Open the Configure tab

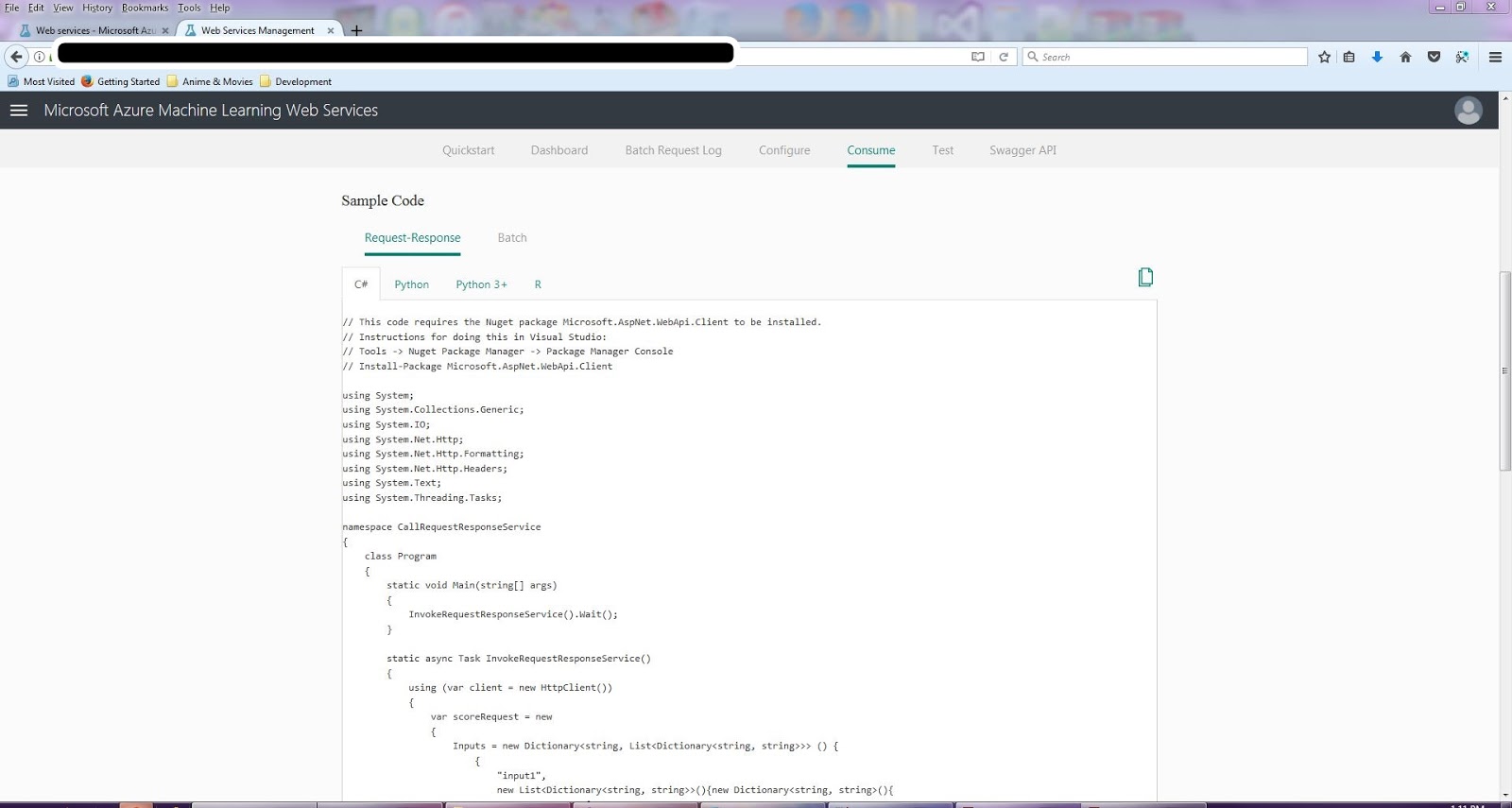tap(784, 150)
